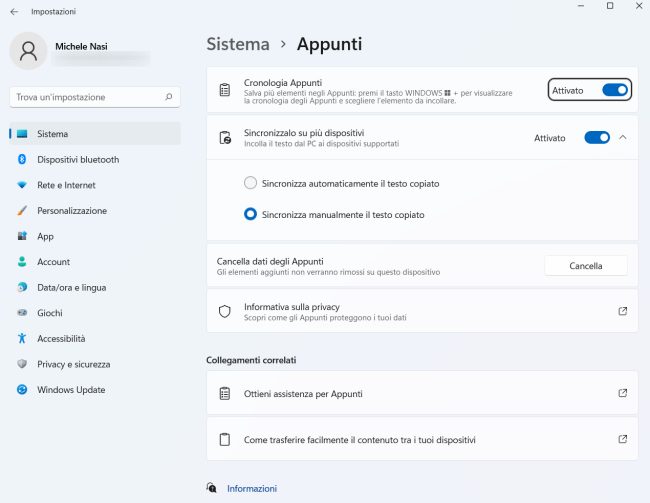The width and height of the screenshot is (650, 503).
Task: Open Privacy e sicurezza settings
Action: tap(73, 364)
